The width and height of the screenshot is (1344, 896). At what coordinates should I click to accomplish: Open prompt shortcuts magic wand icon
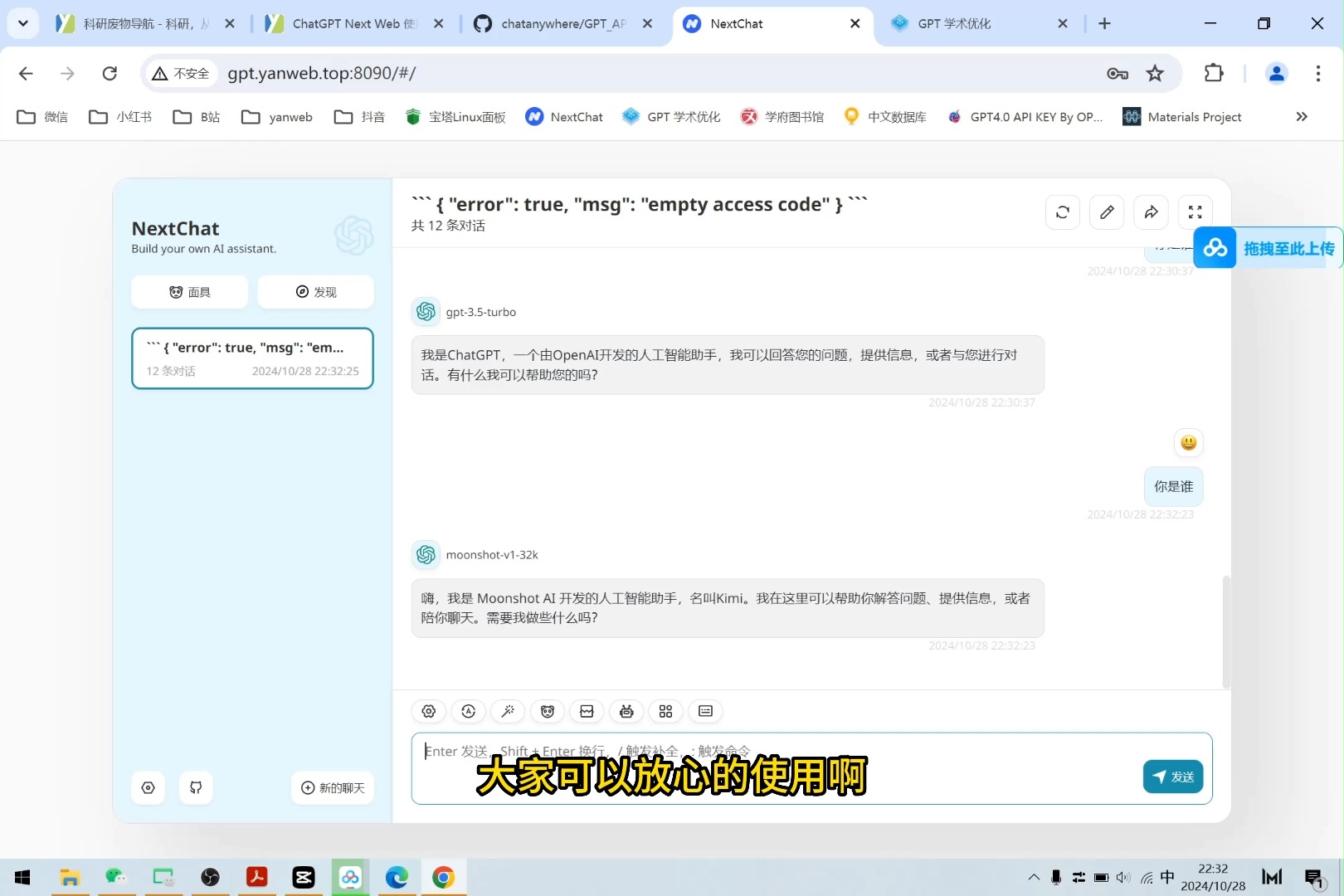pyautogui.click(x=508, y=711)
